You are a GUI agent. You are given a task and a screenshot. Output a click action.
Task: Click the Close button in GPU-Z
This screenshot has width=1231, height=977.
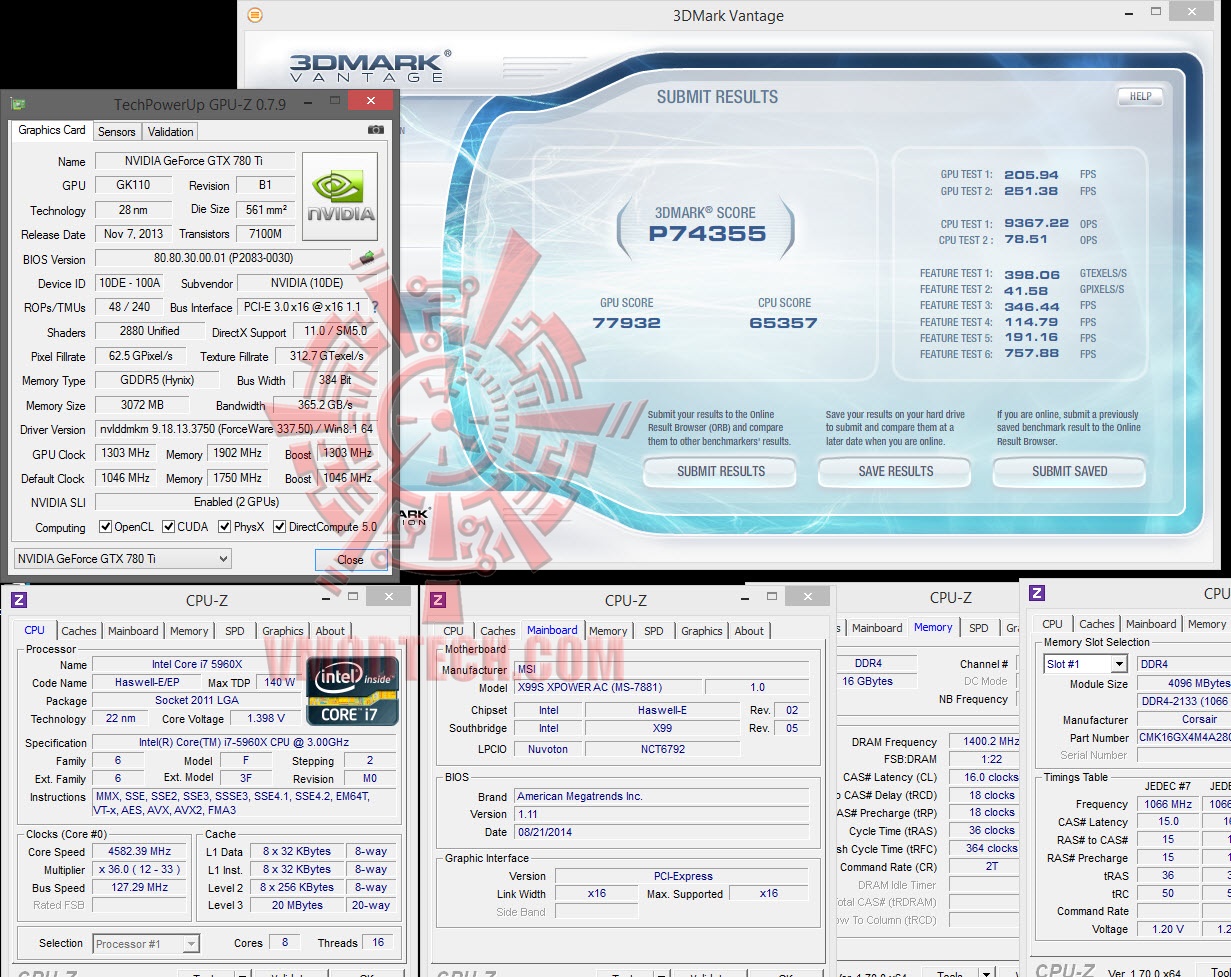[x=350, y=560]
